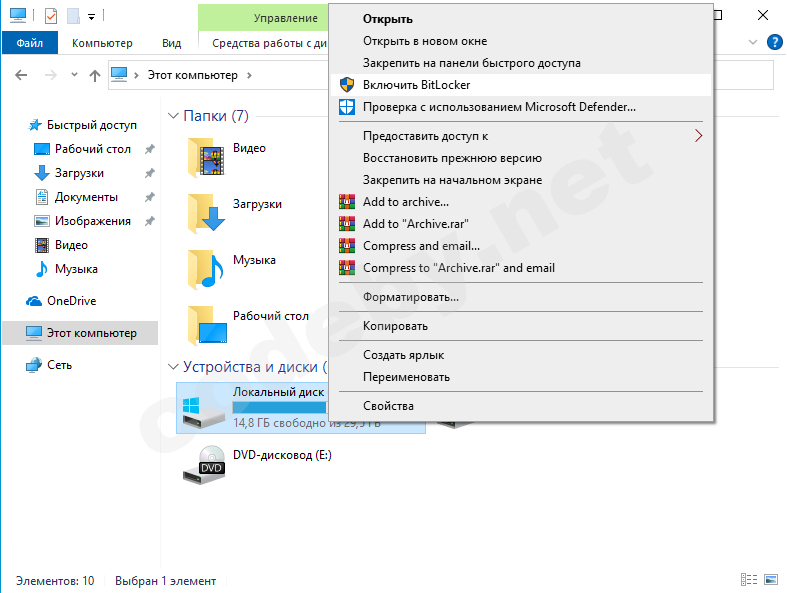The image size is (787, 593).
Task: Click Этот компьютер in the address bar
Action: 193,75
